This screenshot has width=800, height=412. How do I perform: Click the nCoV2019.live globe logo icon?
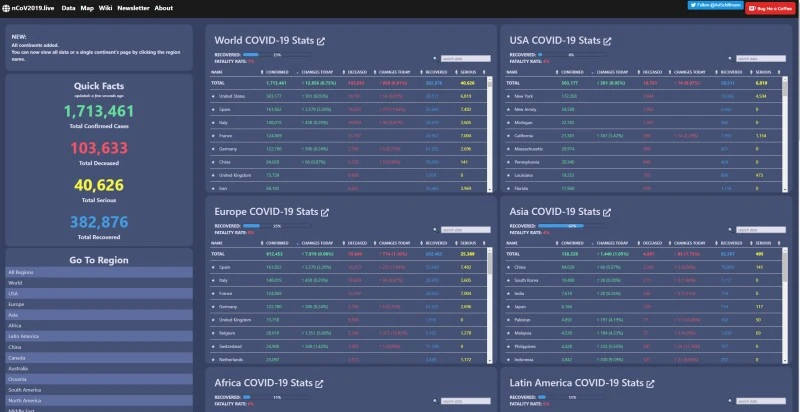pos(7,7)
